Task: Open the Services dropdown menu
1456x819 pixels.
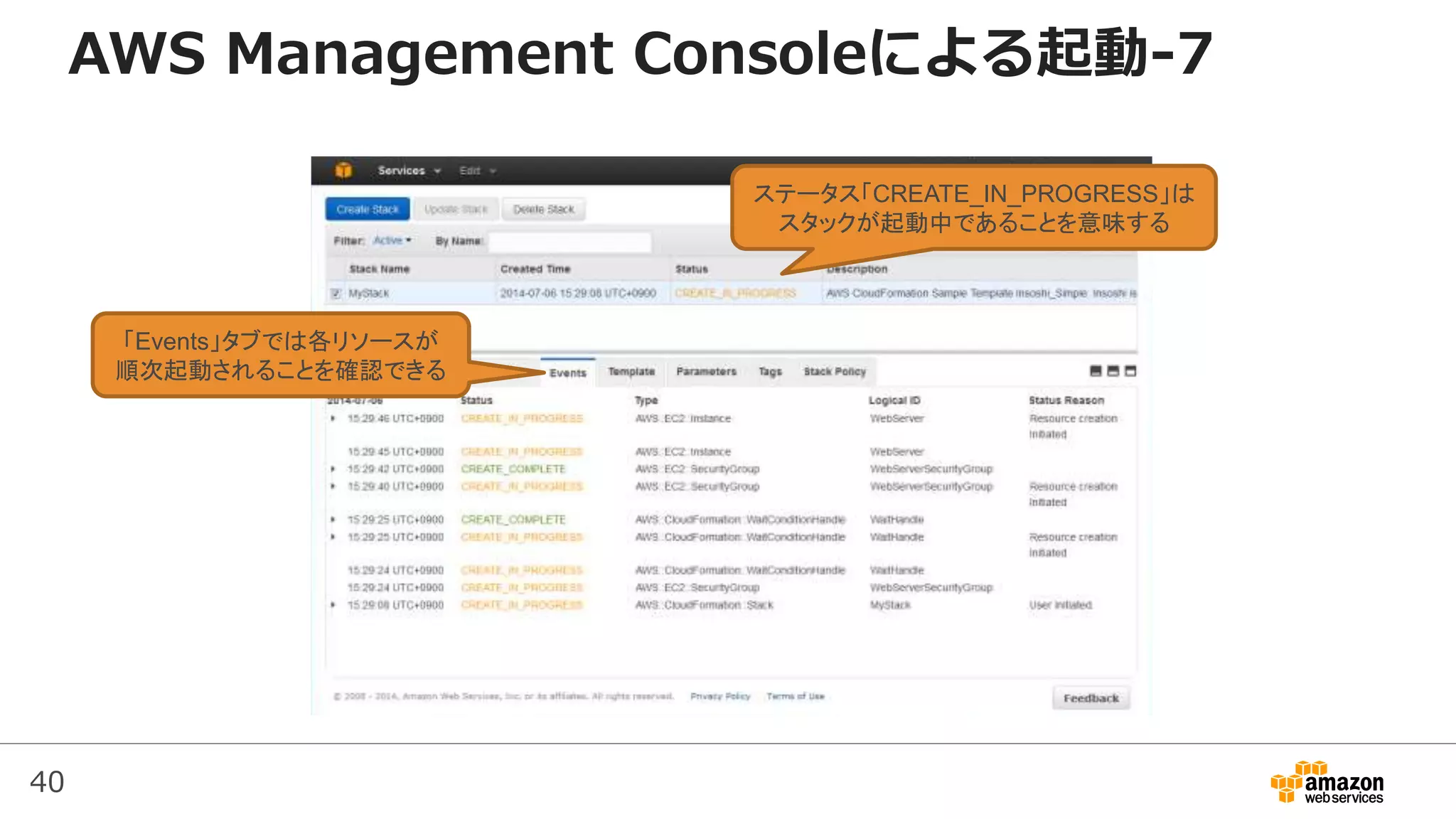Action: tap(409, 171)
